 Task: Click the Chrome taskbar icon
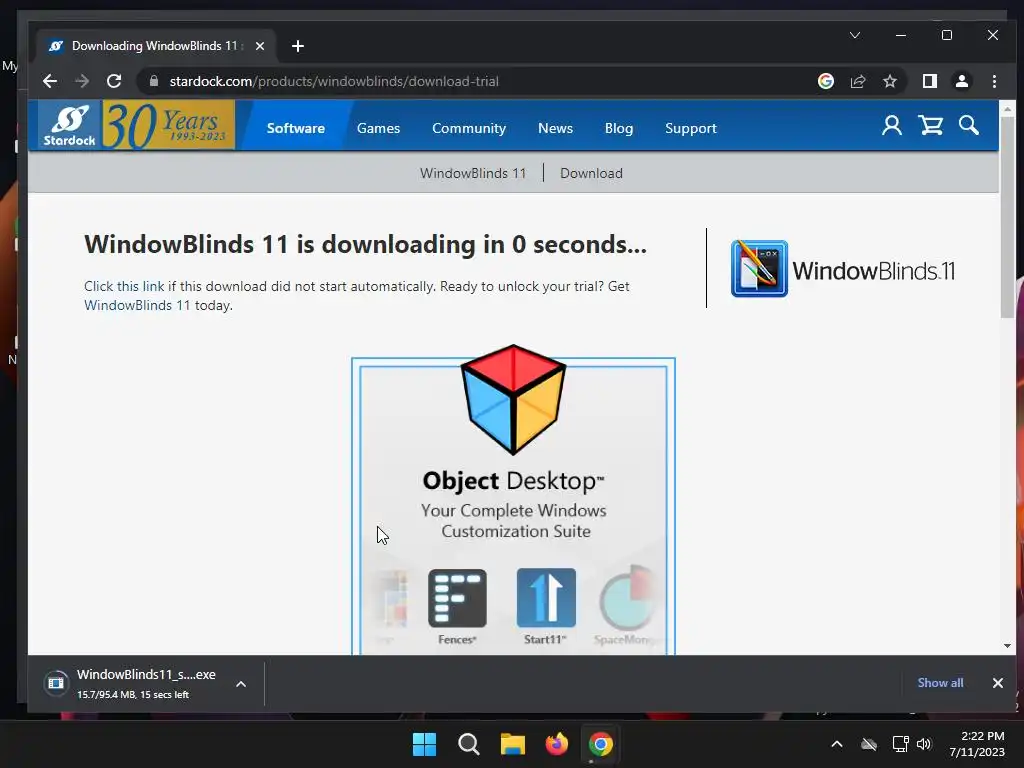[601, 744]
